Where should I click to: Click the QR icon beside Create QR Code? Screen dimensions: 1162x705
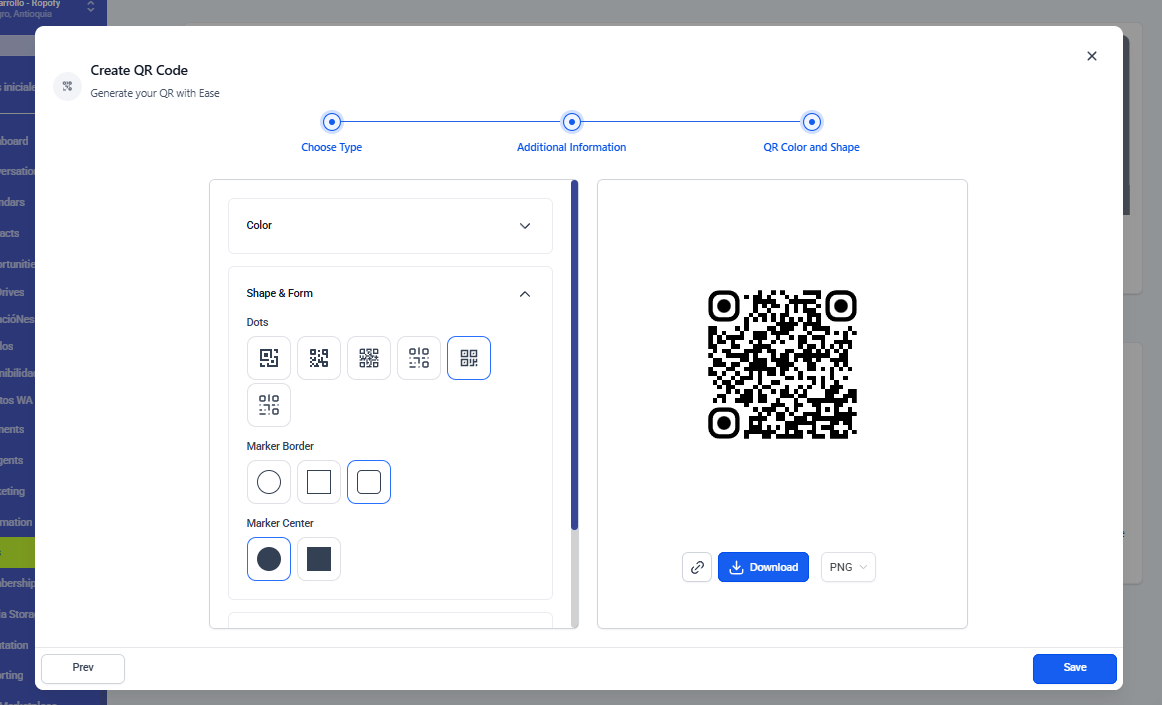(68, 86)
